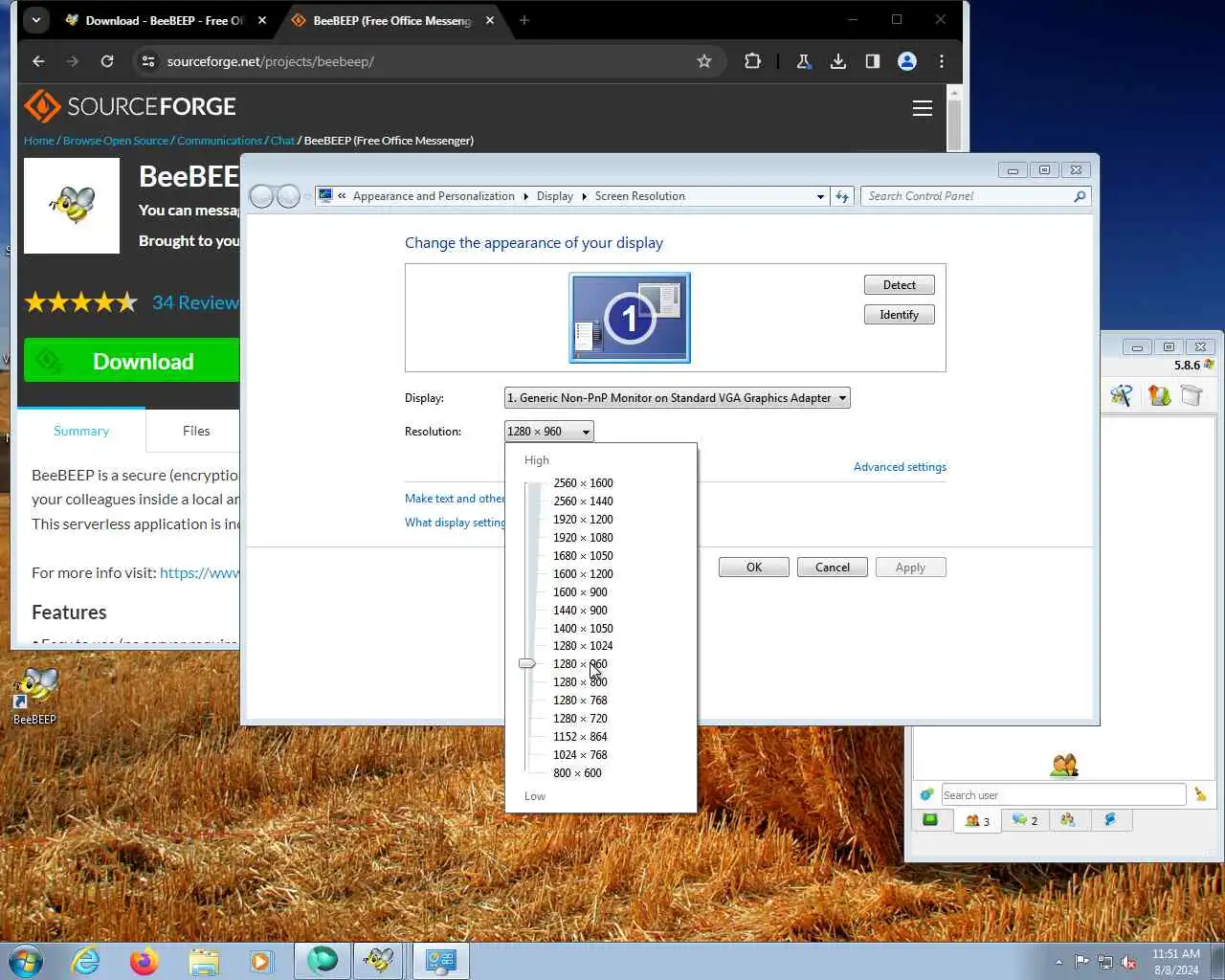Click volume icon in system tray

point(1129,962)
